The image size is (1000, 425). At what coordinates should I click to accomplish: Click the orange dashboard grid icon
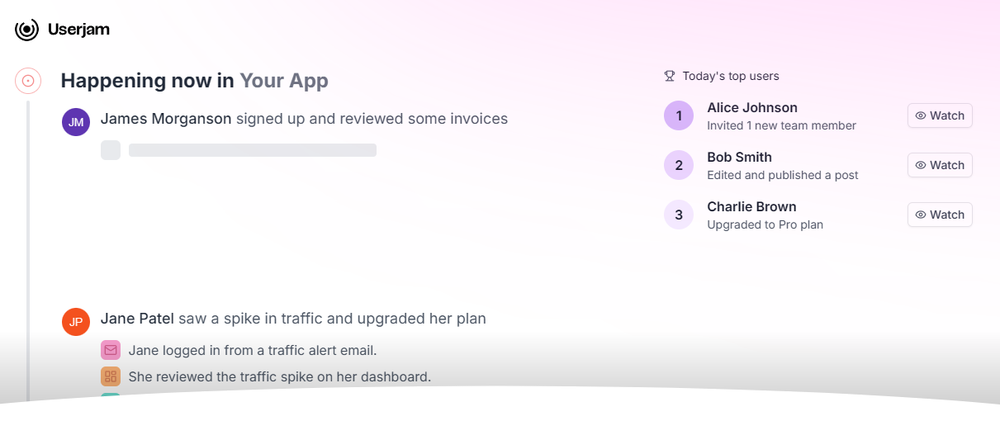pyautogui.click(x=110, y=377)
